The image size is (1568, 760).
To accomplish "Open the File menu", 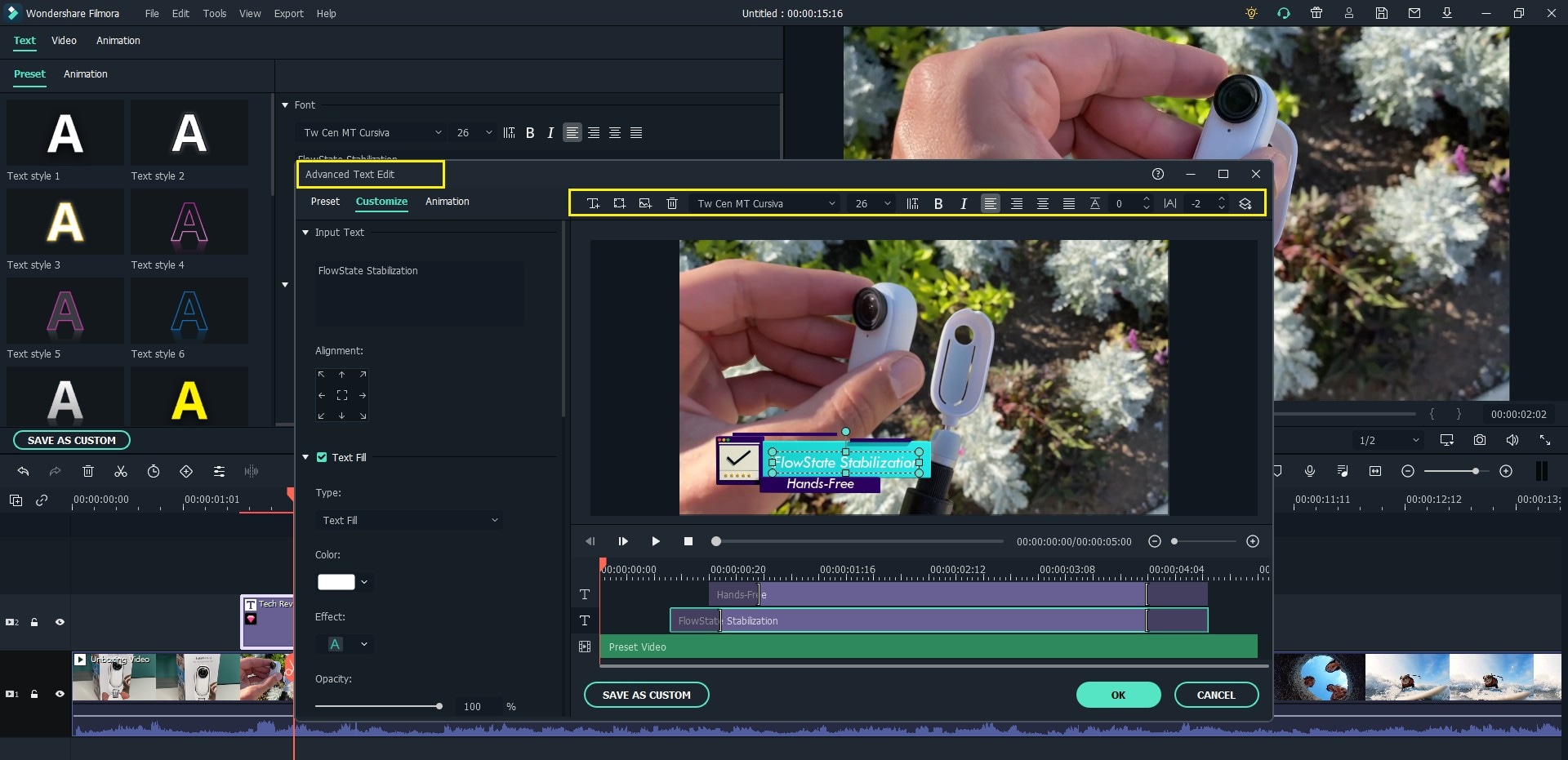I will [x=152, y=13].
